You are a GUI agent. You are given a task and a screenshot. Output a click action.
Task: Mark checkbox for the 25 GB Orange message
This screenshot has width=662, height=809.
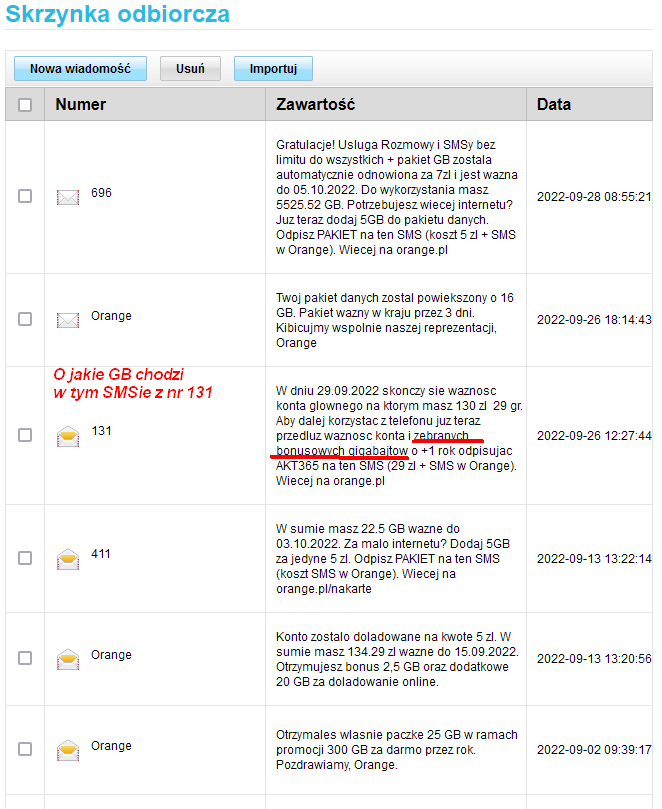click(x=25, y=748)
